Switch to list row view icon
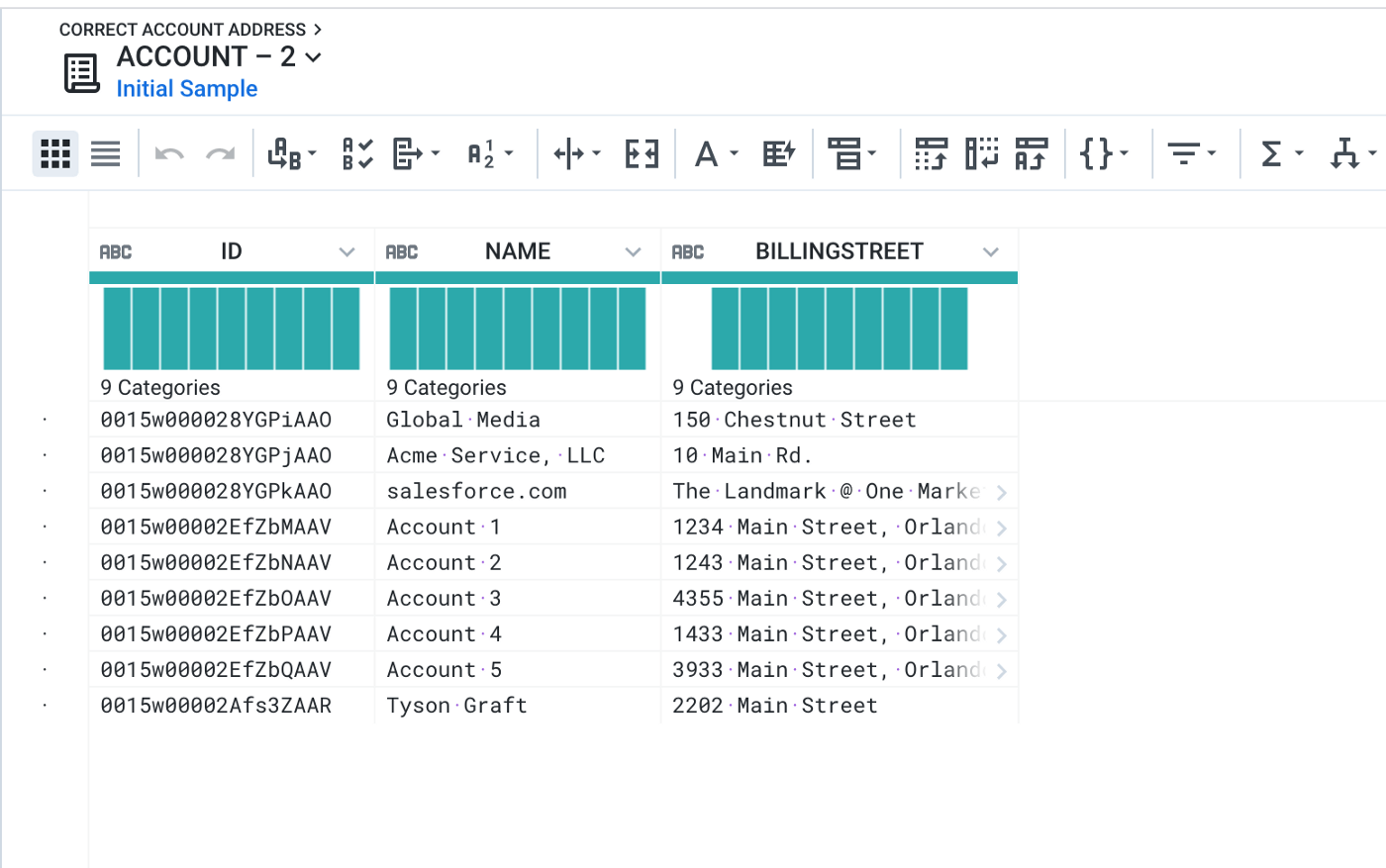 [105, 153]
